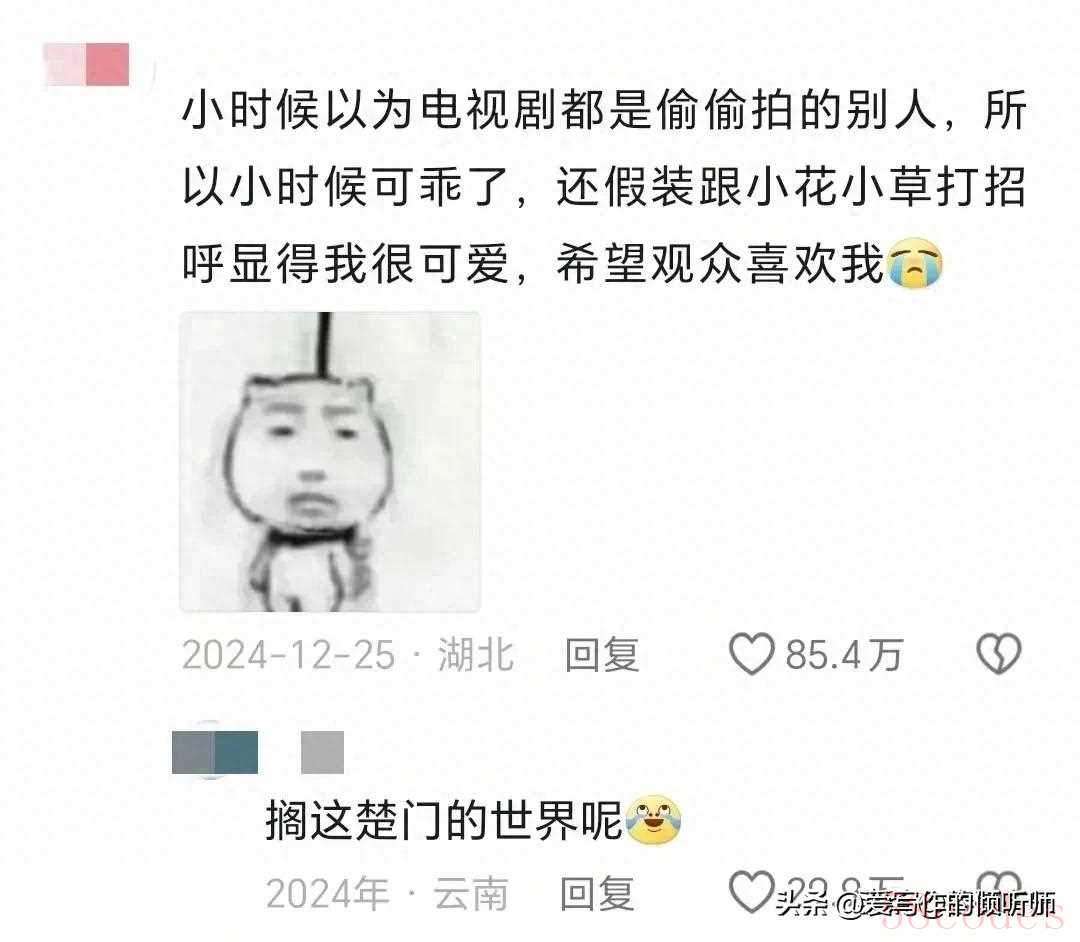Reply to the comment from 湖北

[x=602, y=654]
